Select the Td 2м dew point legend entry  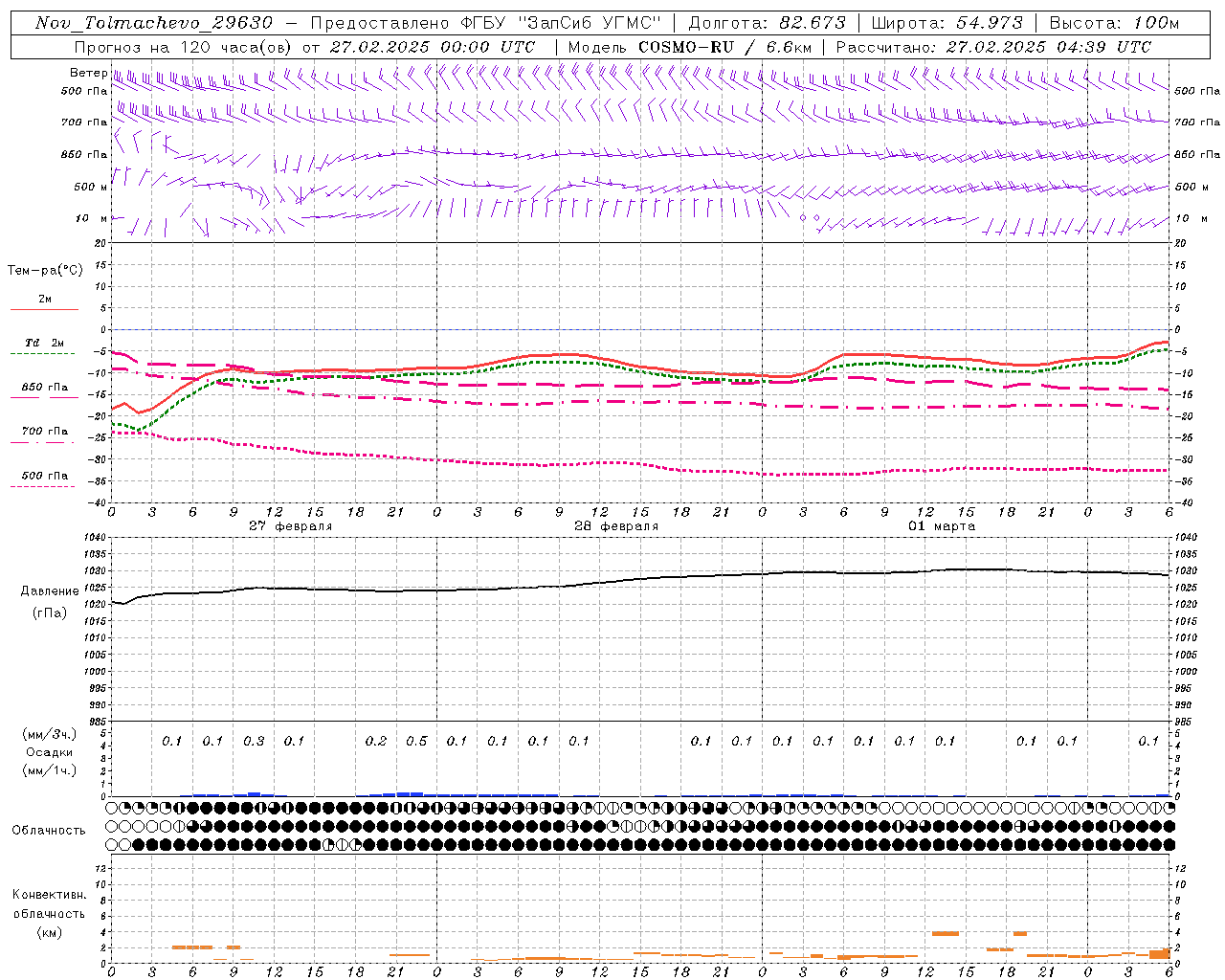click(45, 343)
